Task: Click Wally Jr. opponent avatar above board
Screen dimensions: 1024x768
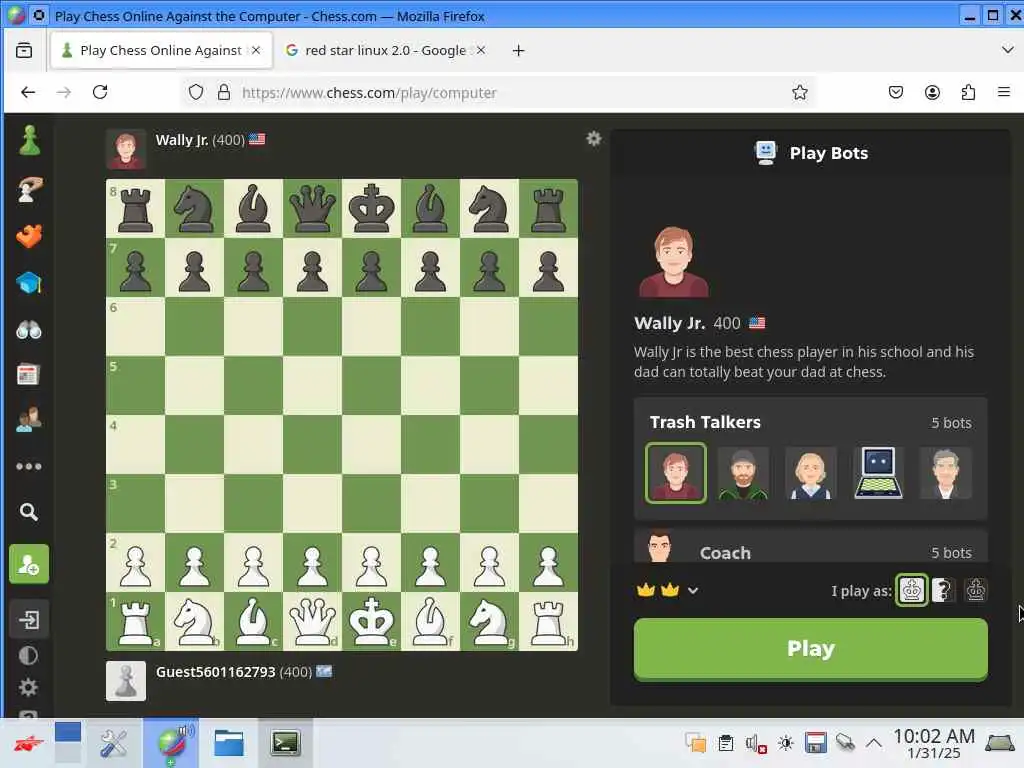Action: click(x=126, y=150)
